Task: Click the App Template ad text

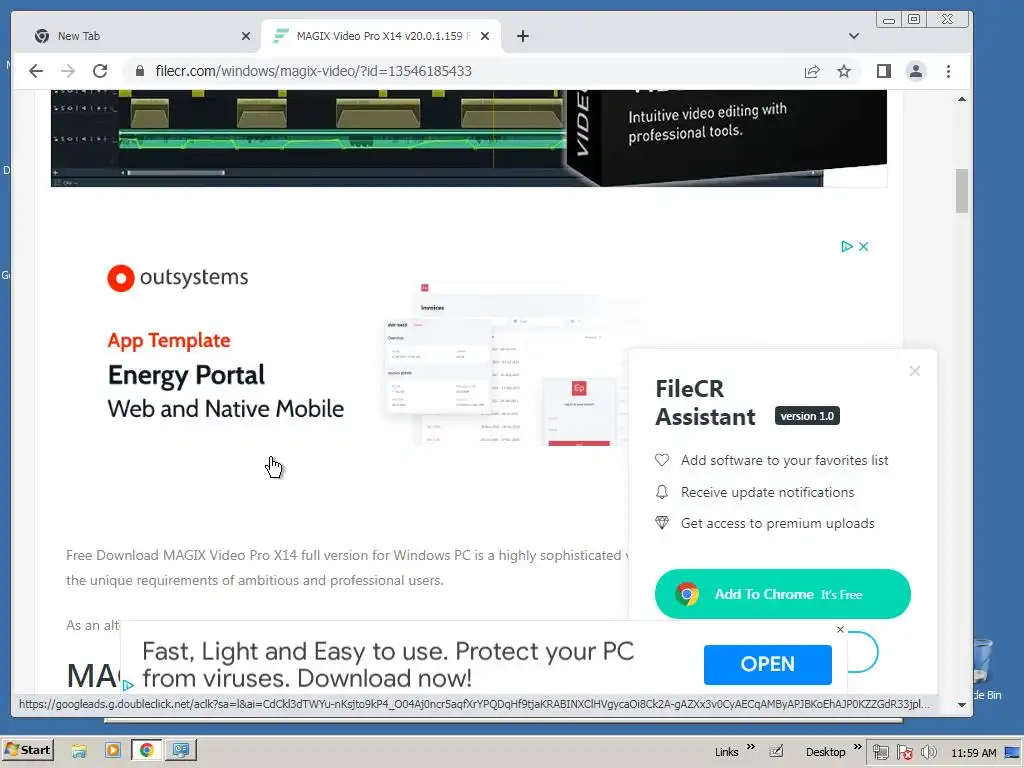Action: click(168, 340)
